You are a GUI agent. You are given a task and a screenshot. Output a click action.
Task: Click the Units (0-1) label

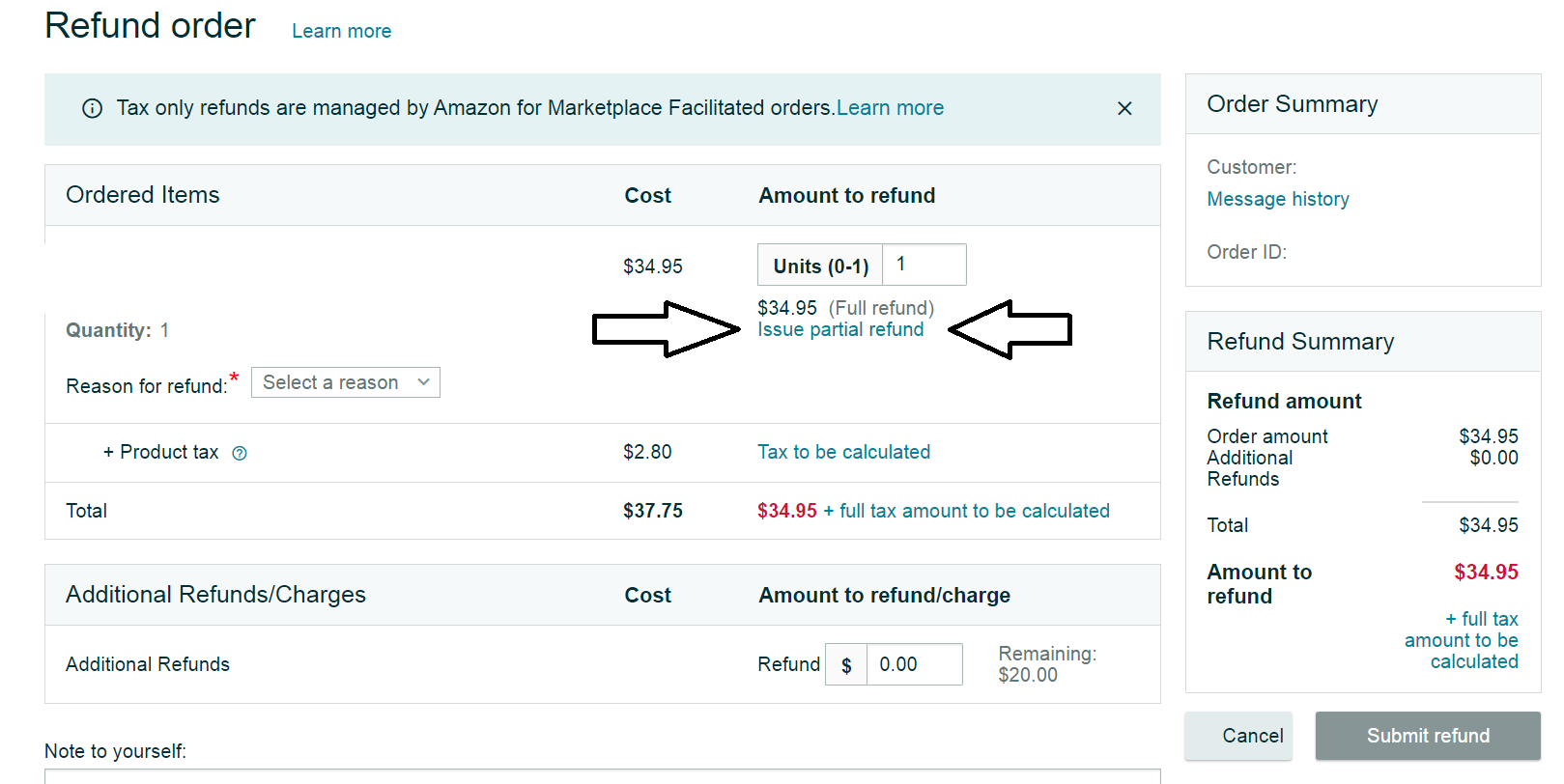click(820, 266)
